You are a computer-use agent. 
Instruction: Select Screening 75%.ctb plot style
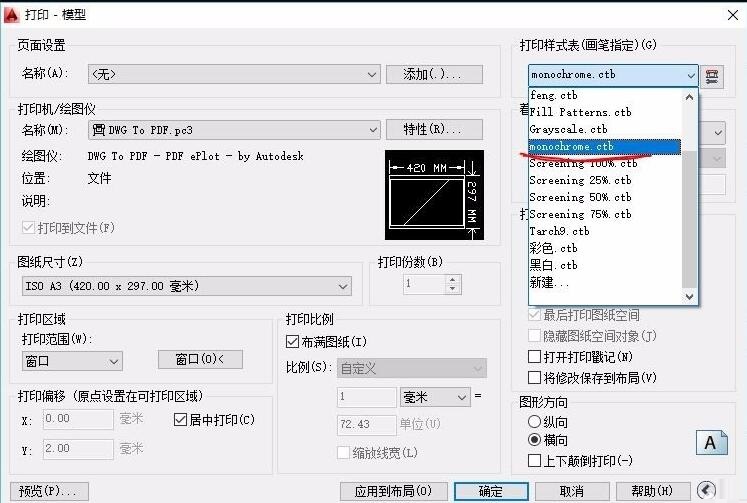pos(605,214)
